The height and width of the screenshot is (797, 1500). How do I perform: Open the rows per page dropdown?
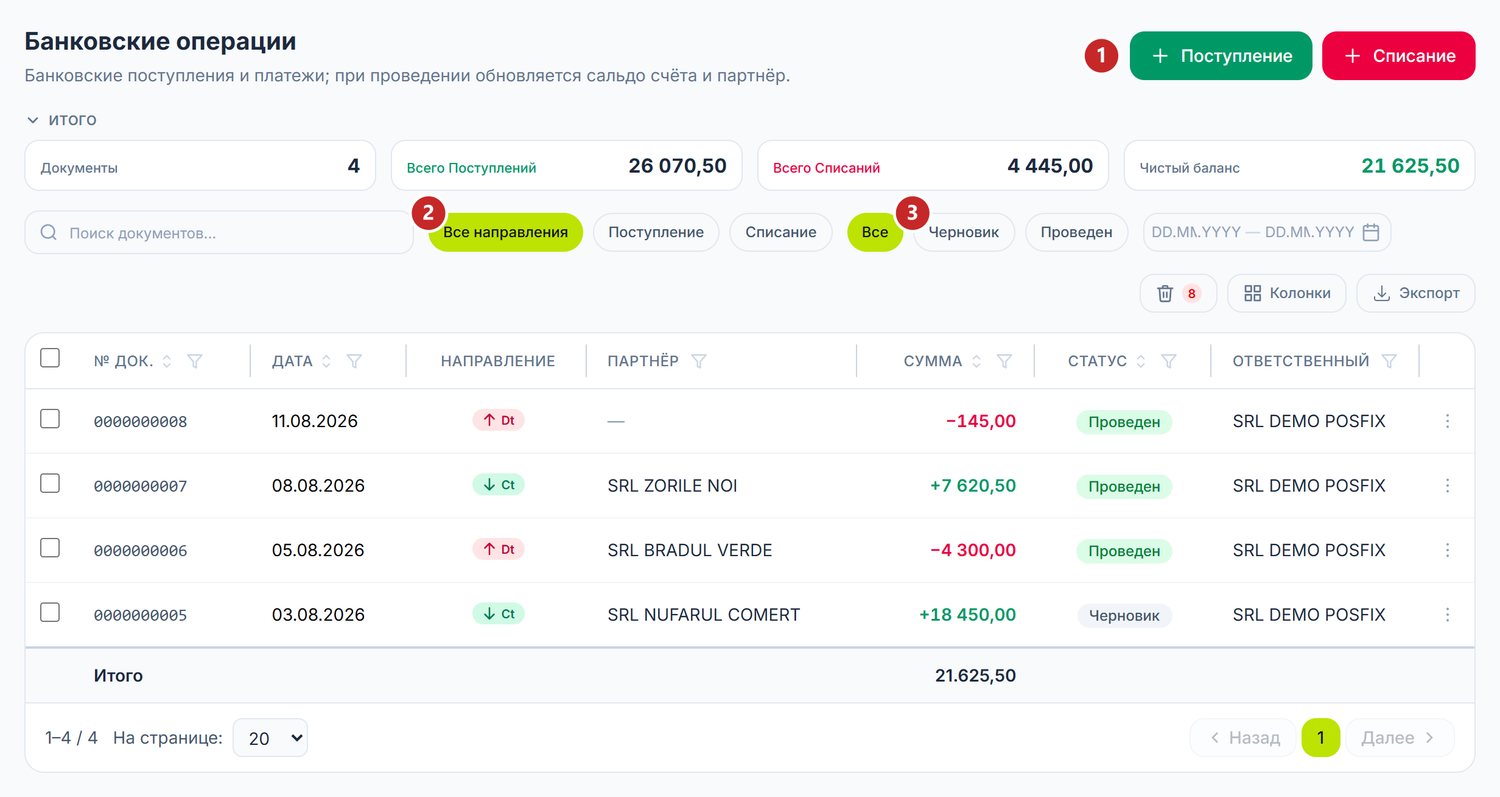(x=270, y=738)
